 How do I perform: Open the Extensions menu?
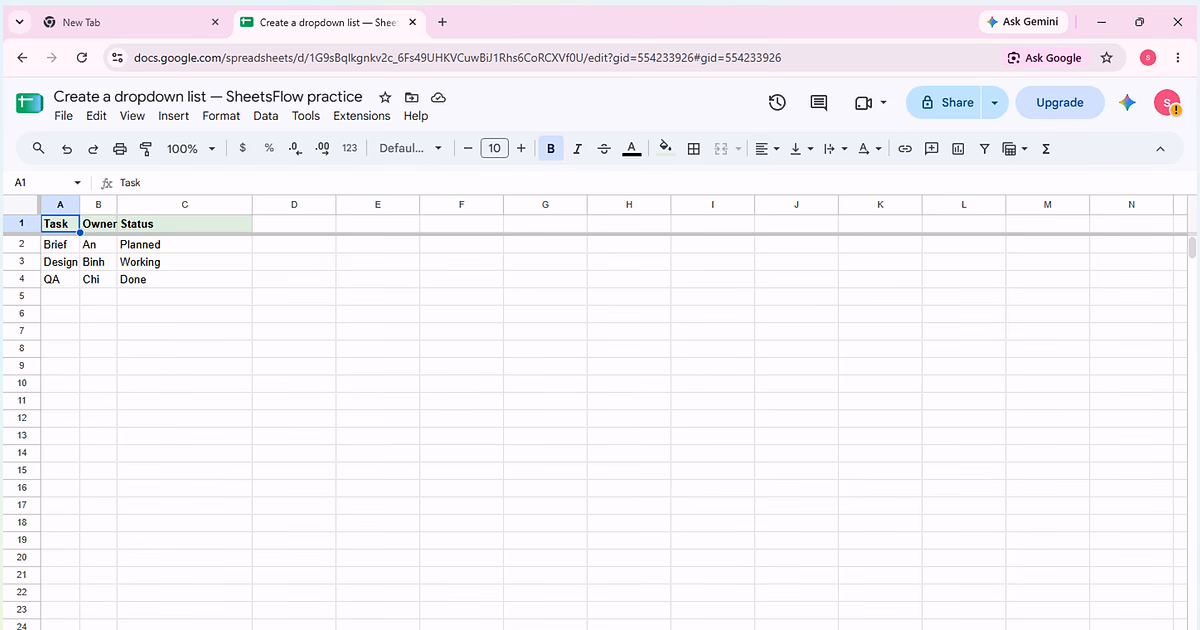pos(362,116)
